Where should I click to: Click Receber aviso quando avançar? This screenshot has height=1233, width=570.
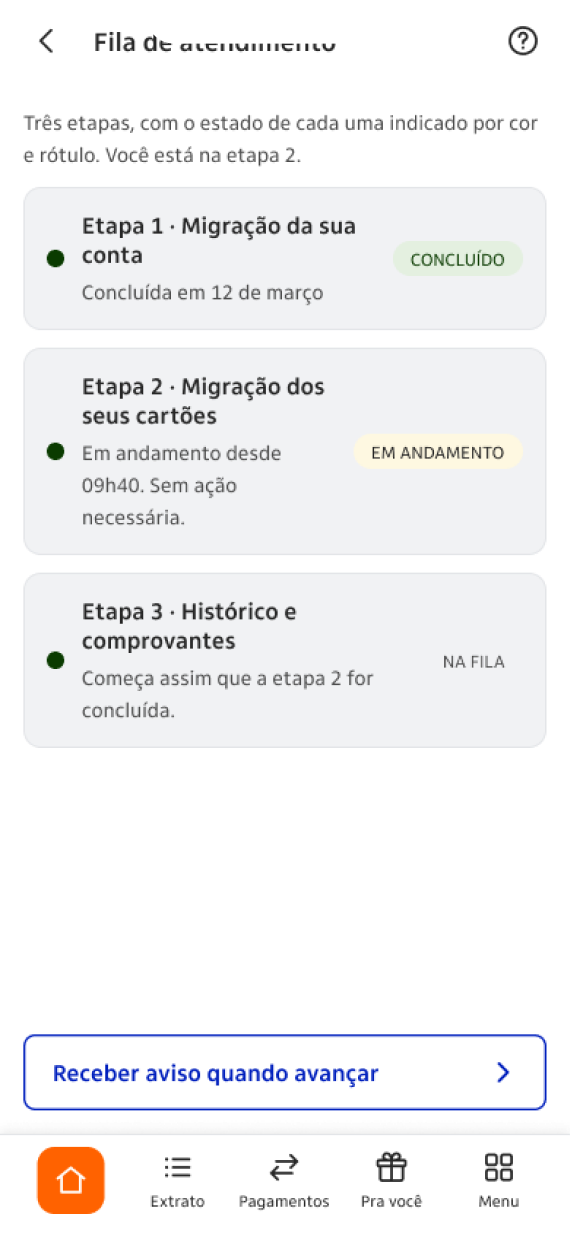click(x=285, y=1073)
